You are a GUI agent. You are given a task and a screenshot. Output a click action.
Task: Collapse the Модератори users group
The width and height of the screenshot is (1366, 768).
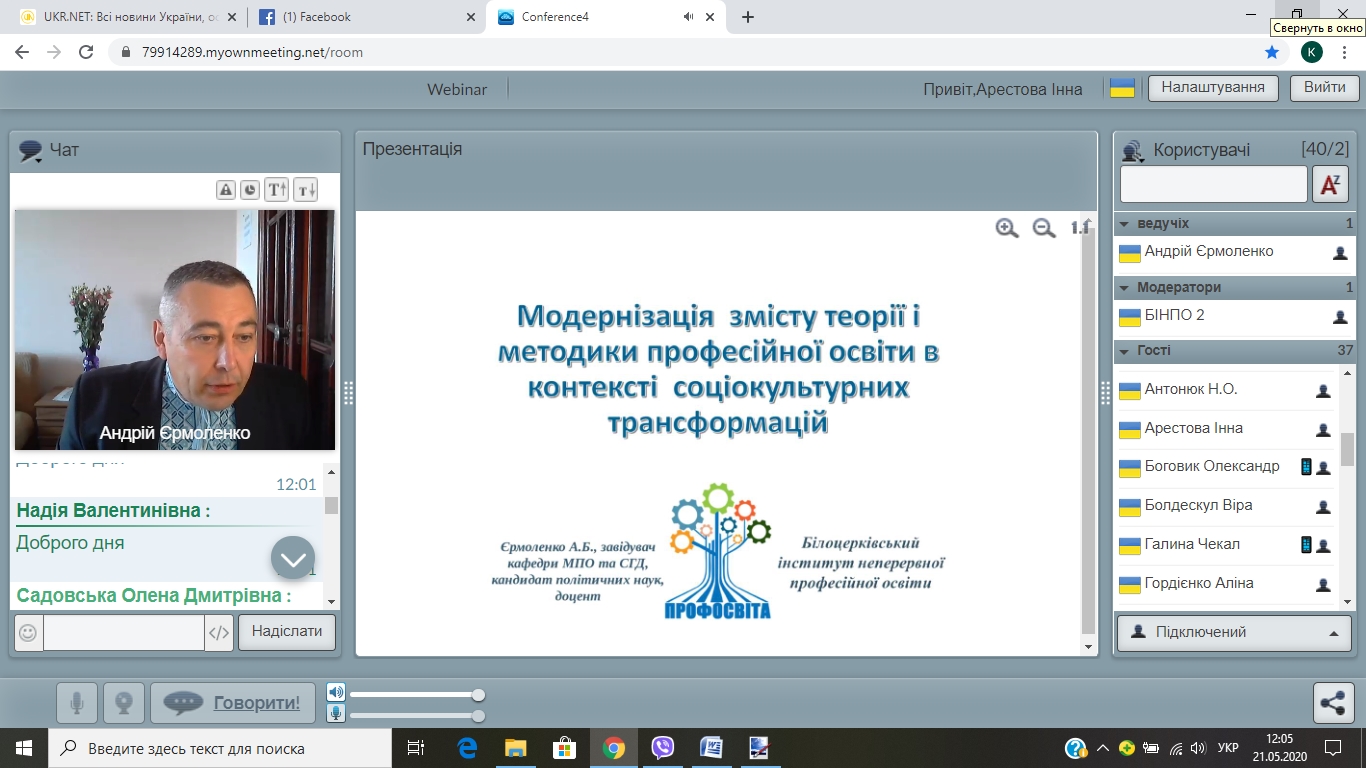pyautogui.click(x=1124, y=288)
